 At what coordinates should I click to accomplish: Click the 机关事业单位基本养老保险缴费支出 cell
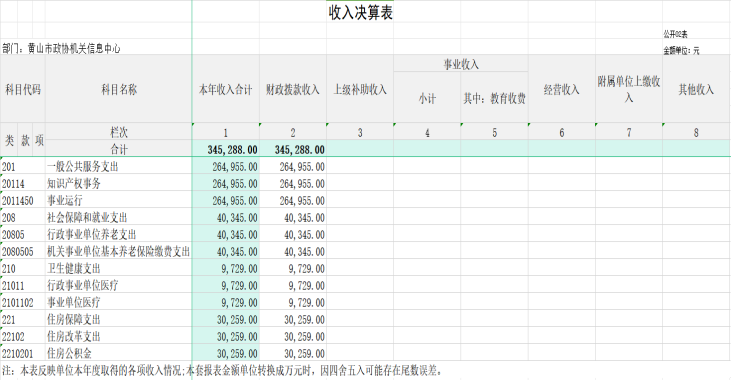pyautogui.click(x=119, y=252)
